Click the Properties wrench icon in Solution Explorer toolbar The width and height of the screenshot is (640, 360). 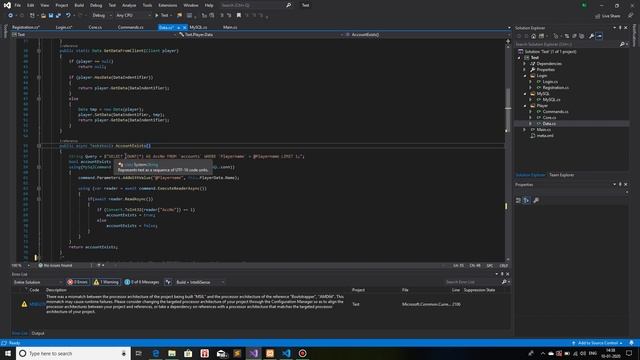[591, 36]
